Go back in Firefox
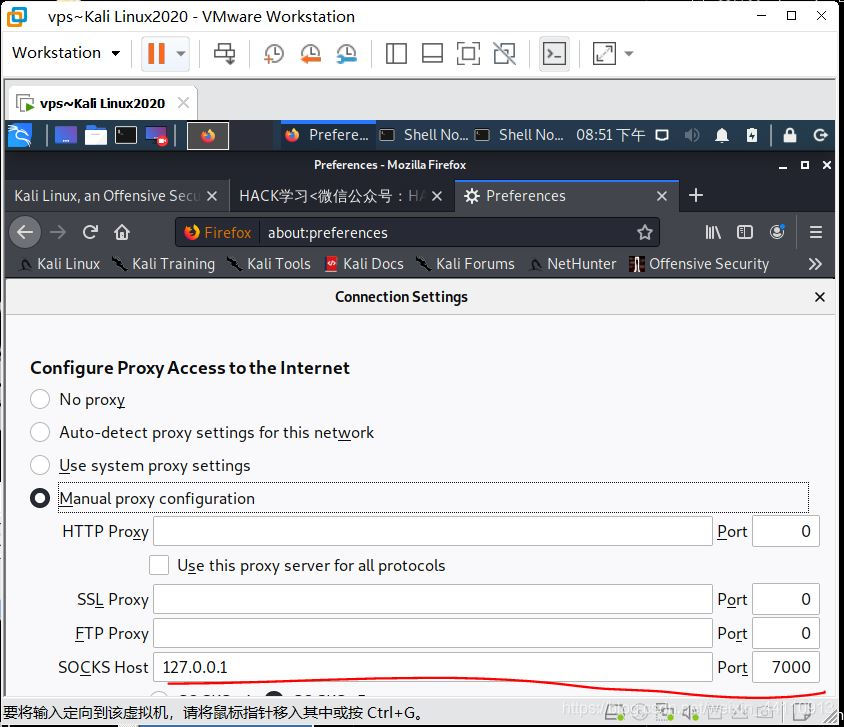 pyautogui.click(x=25, y=232)
